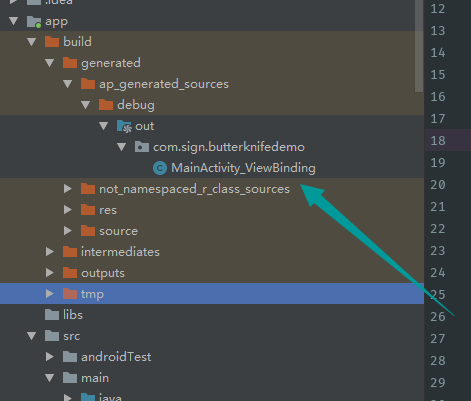Expand the outputs folder arrow
The width and height of the screenshot is (471, 401).
pyautogui.click(x=50, y=273)
